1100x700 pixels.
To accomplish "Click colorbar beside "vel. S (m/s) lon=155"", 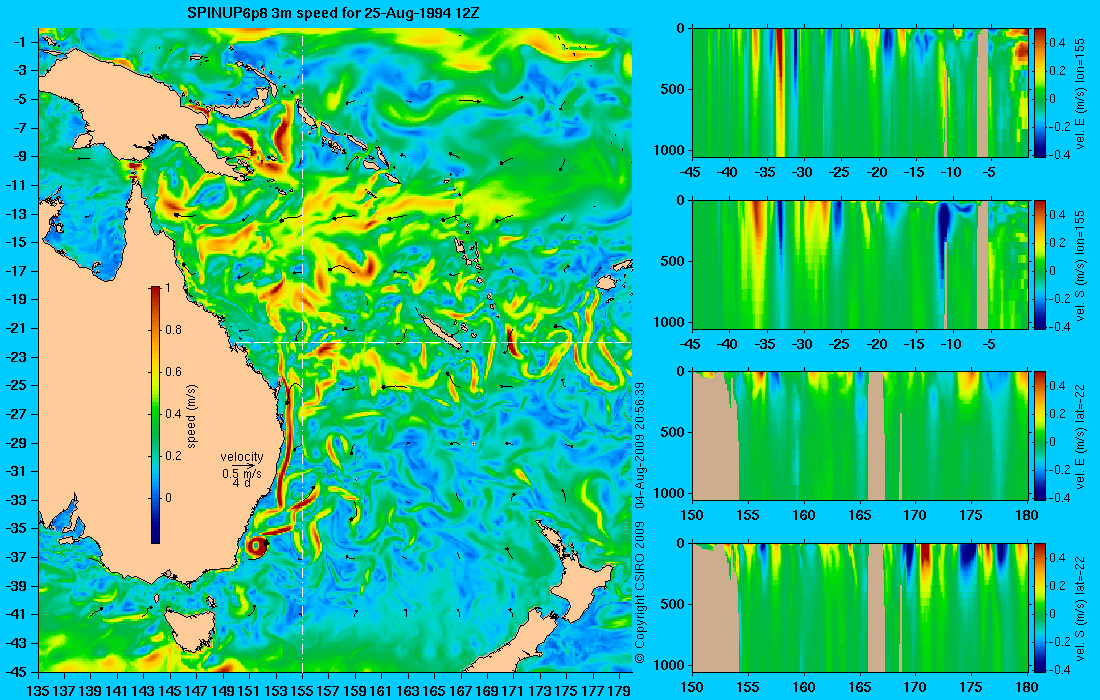I will click(x=1039, y=264).
